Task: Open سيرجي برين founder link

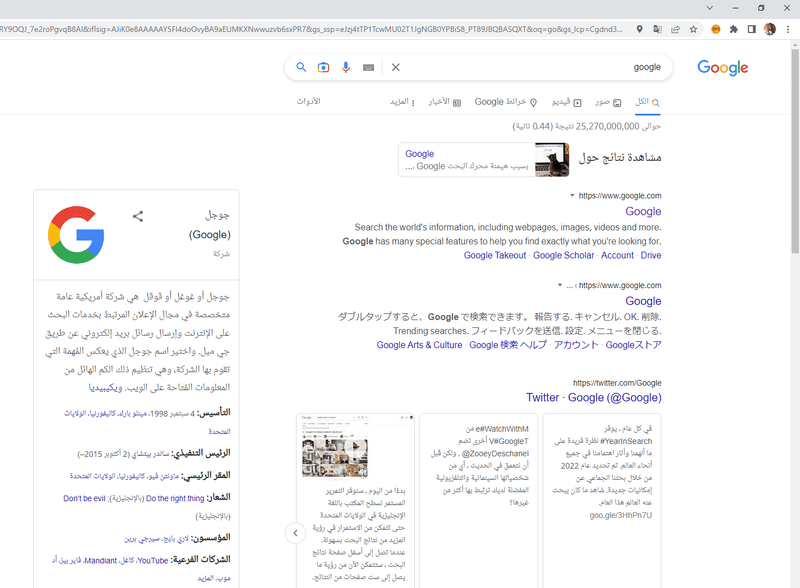Action: point(143,539)
